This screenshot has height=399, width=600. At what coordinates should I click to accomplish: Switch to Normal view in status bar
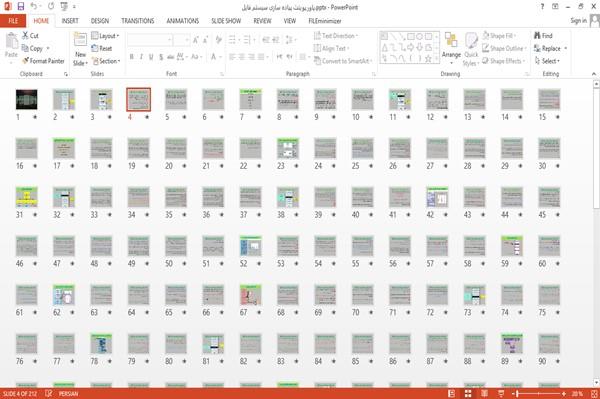[452, 394]
